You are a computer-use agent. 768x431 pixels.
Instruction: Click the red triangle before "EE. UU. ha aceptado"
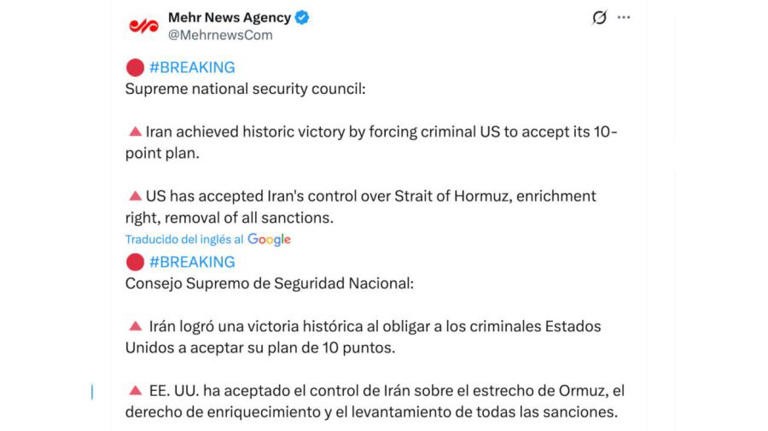[135, 390]
